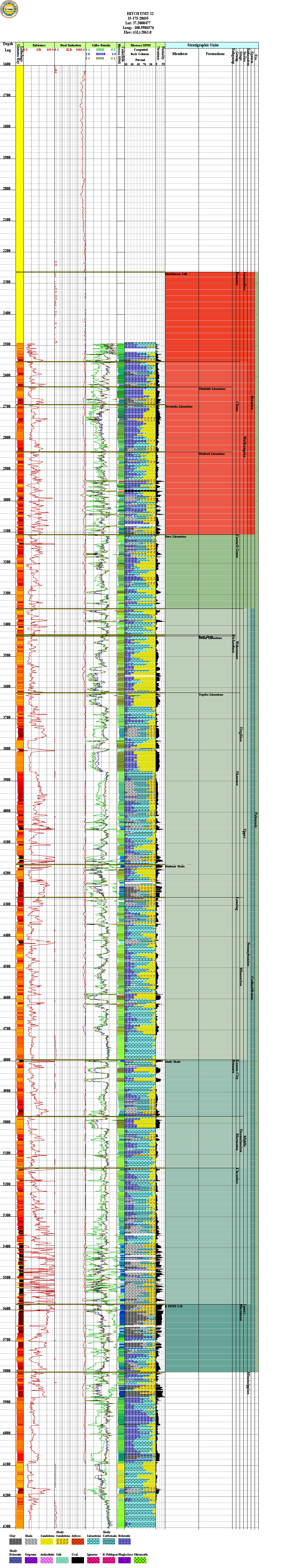Screen dimensions: 305x1568
Task: Click the Hutchinson Salt member label
Action: [x=176, y=274]
